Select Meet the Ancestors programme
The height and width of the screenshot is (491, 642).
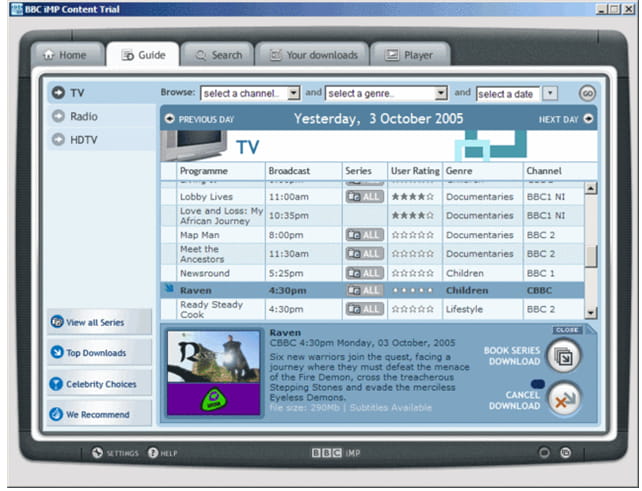click(202, 254)
